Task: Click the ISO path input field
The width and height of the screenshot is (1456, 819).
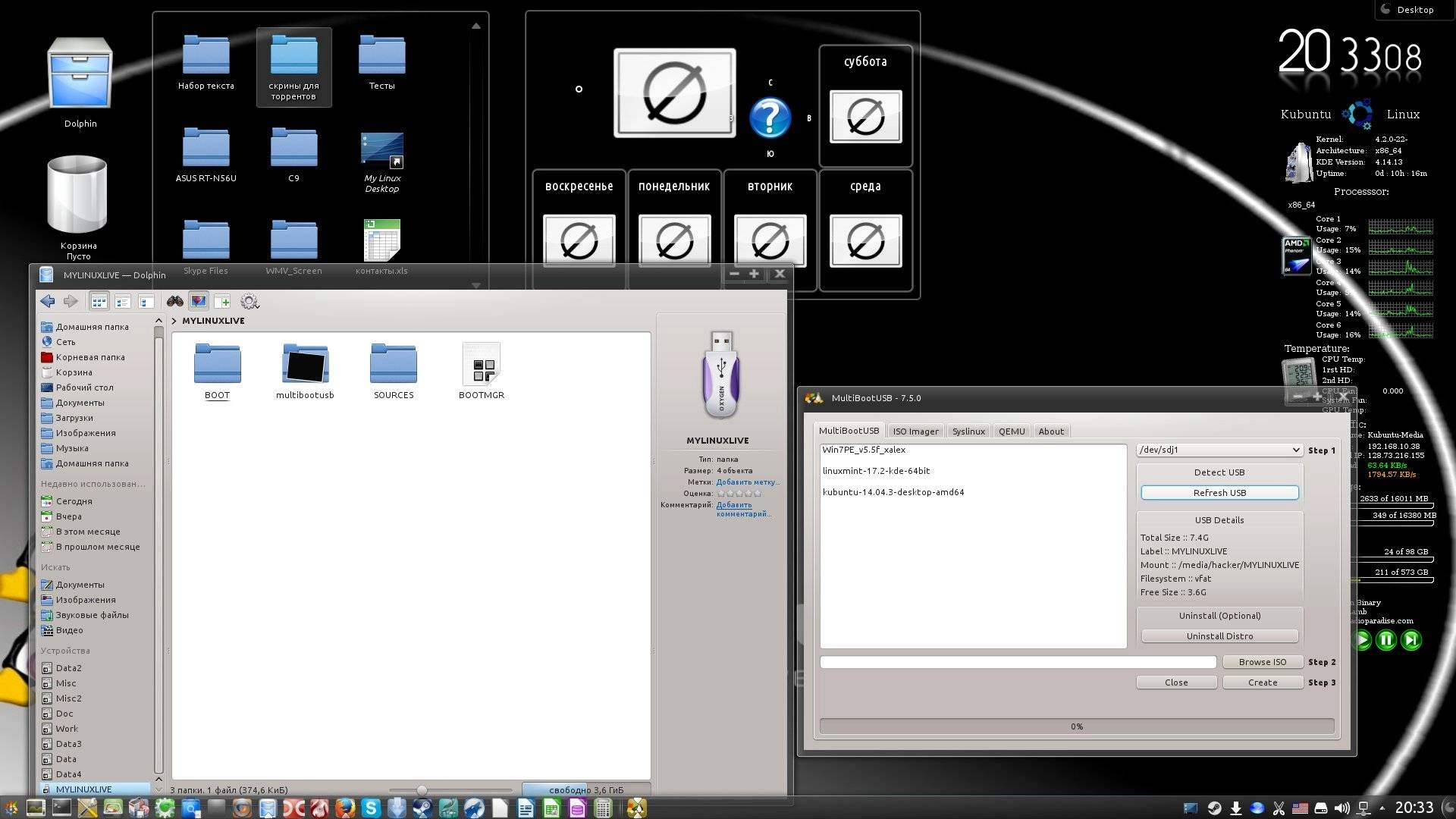Action: point(1018,662)
